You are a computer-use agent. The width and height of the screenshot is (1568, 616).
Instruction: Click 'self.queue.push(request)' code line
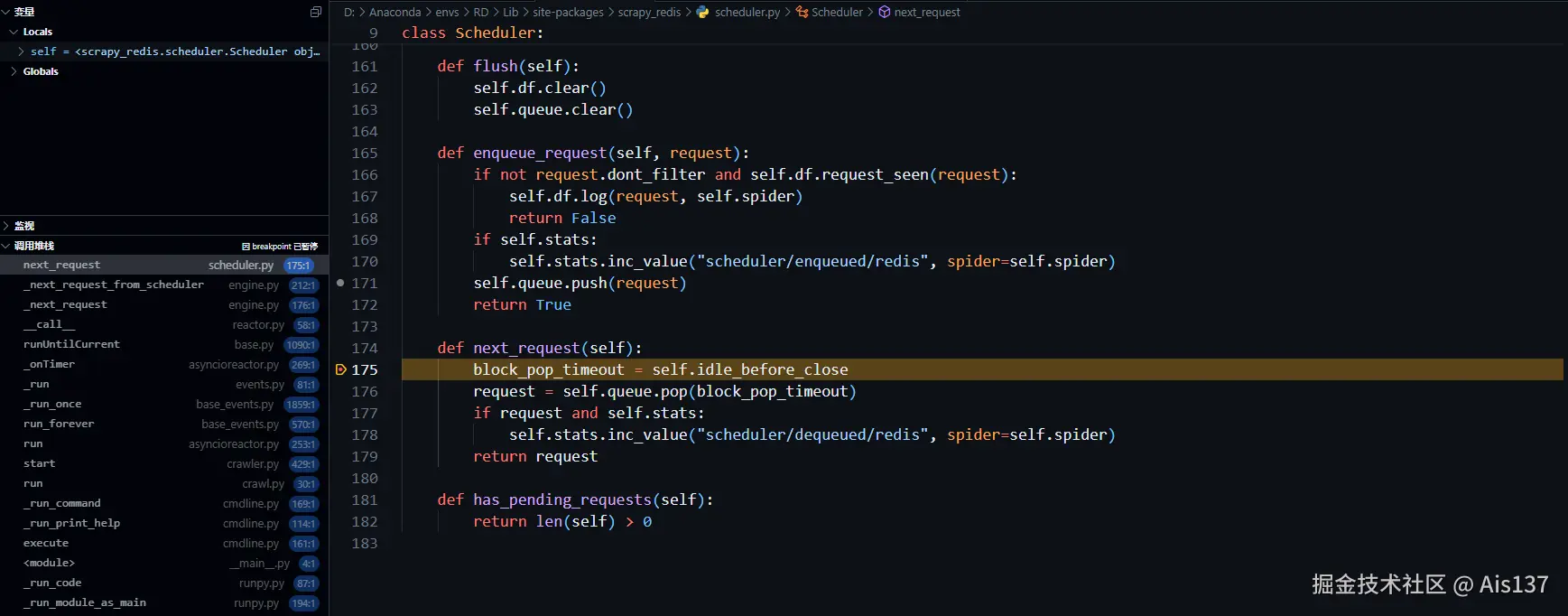coord(580,283)
